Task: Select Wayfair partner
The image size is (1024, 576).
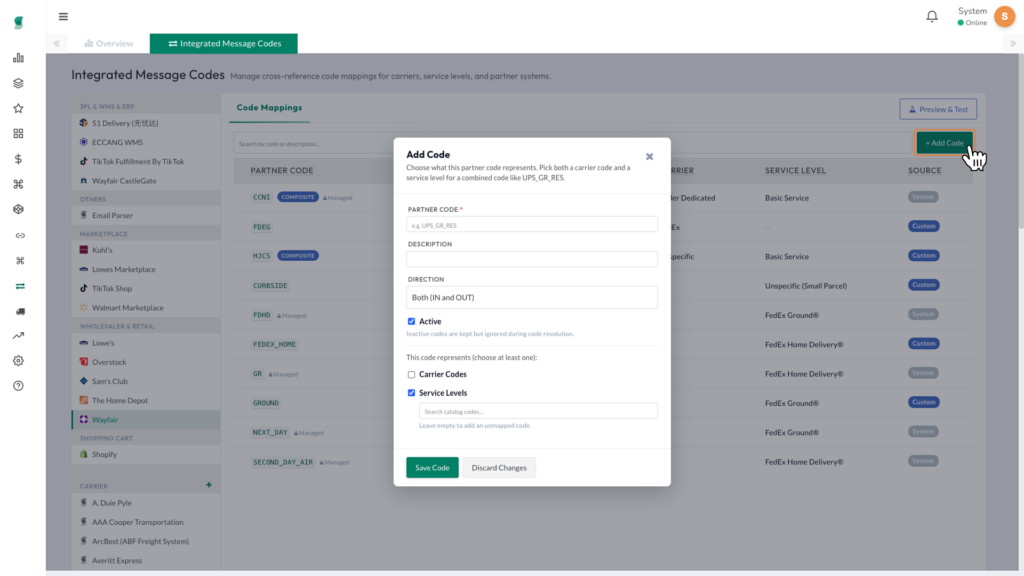Action: (146, 419)
